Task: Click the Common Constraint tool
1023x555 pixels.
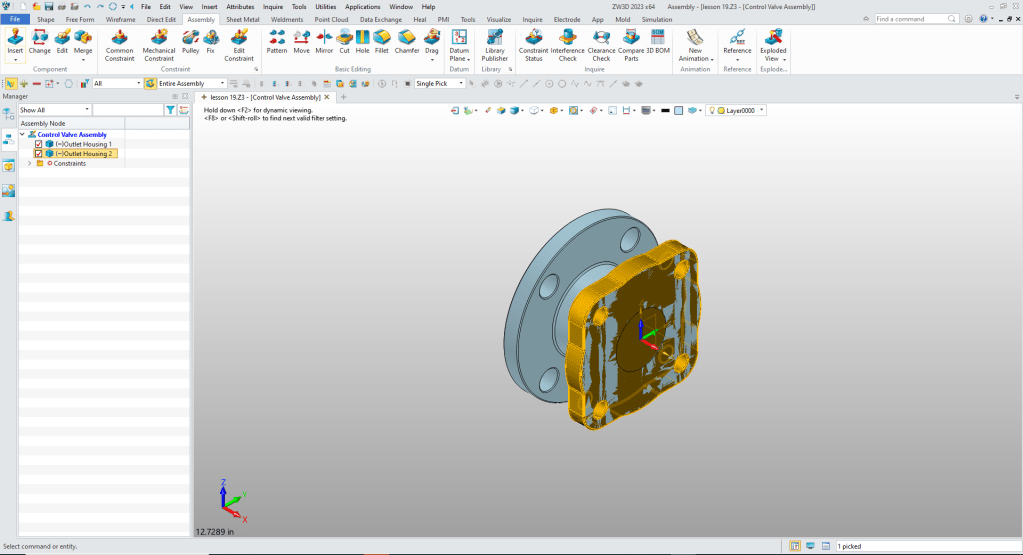Action: [x=119, y=45]
